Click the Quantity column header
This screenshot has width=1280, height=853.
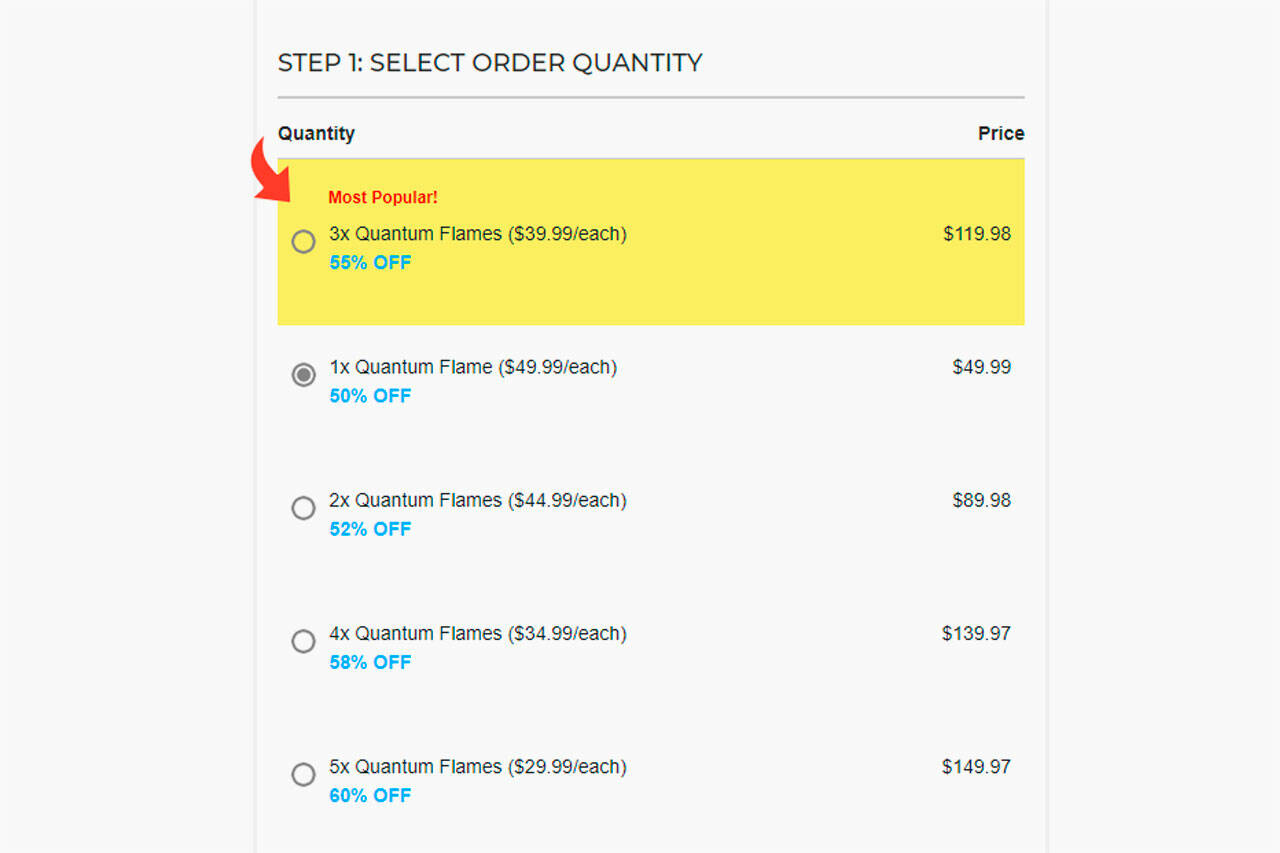pos(316,133)
